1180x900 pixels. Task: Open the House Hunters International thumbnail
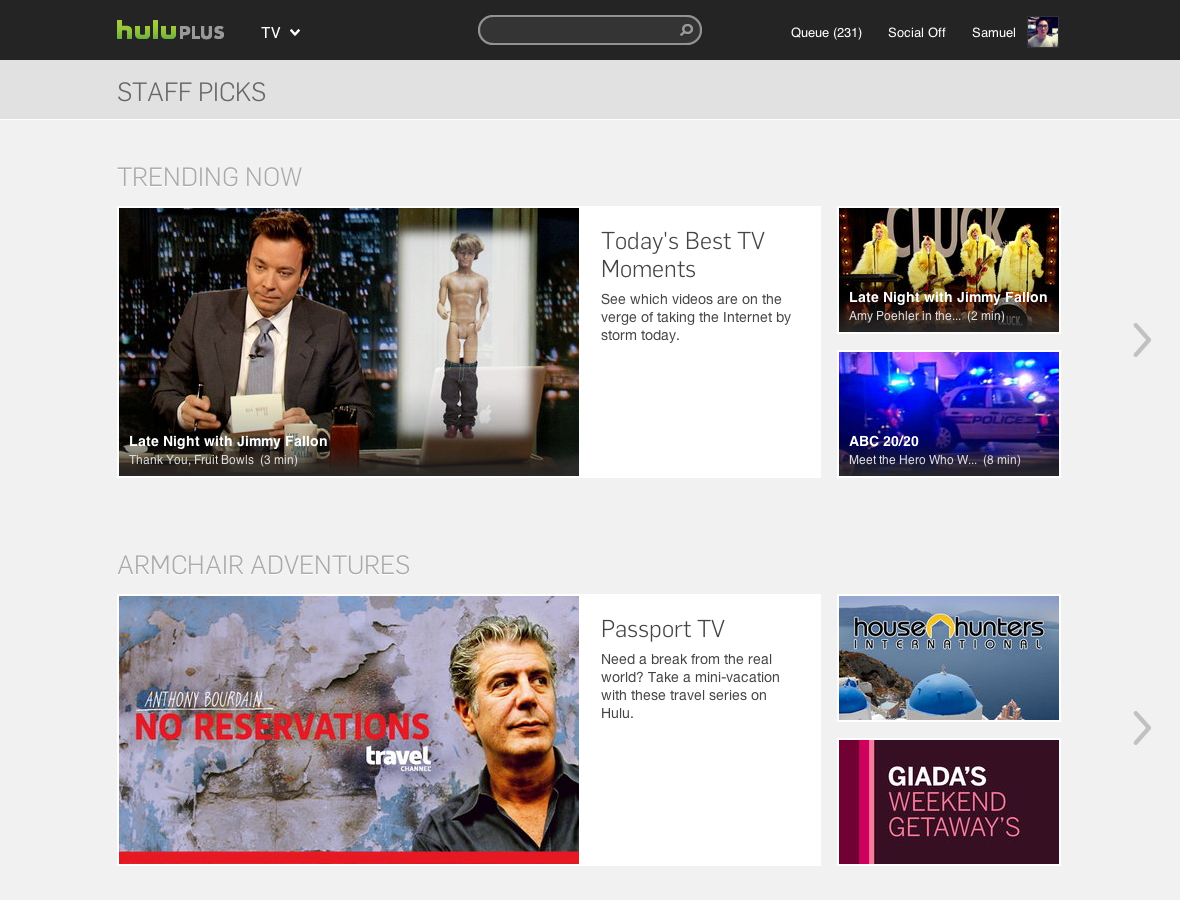(x=949, y=658)
